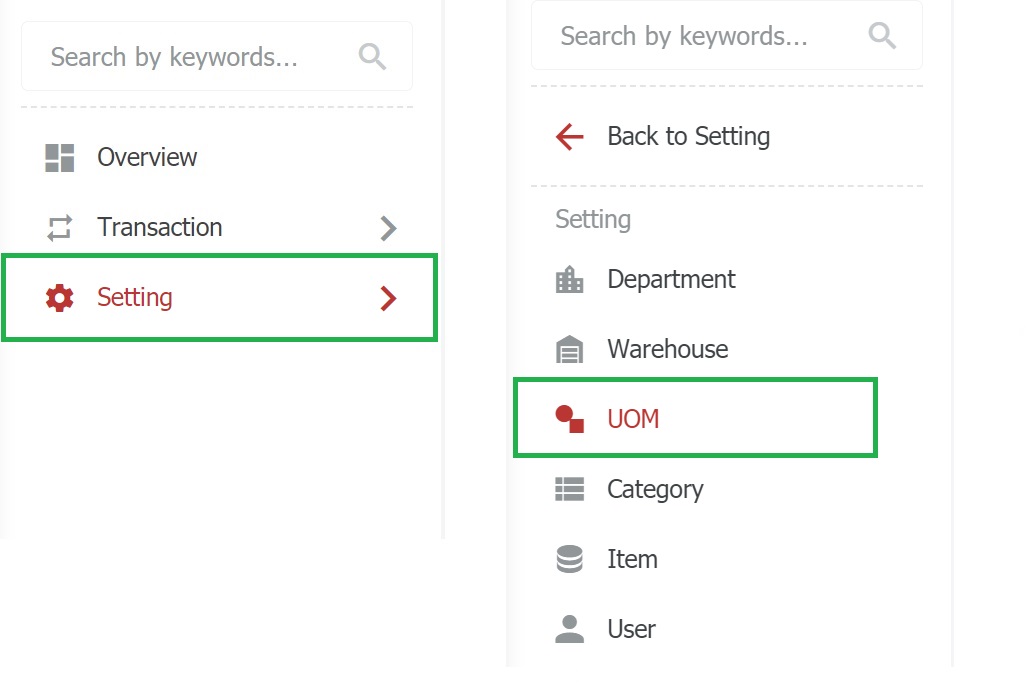Viewport: 1036px width, 686px height.
Task: Go Back to Setting link
Action: pos(688,137)
